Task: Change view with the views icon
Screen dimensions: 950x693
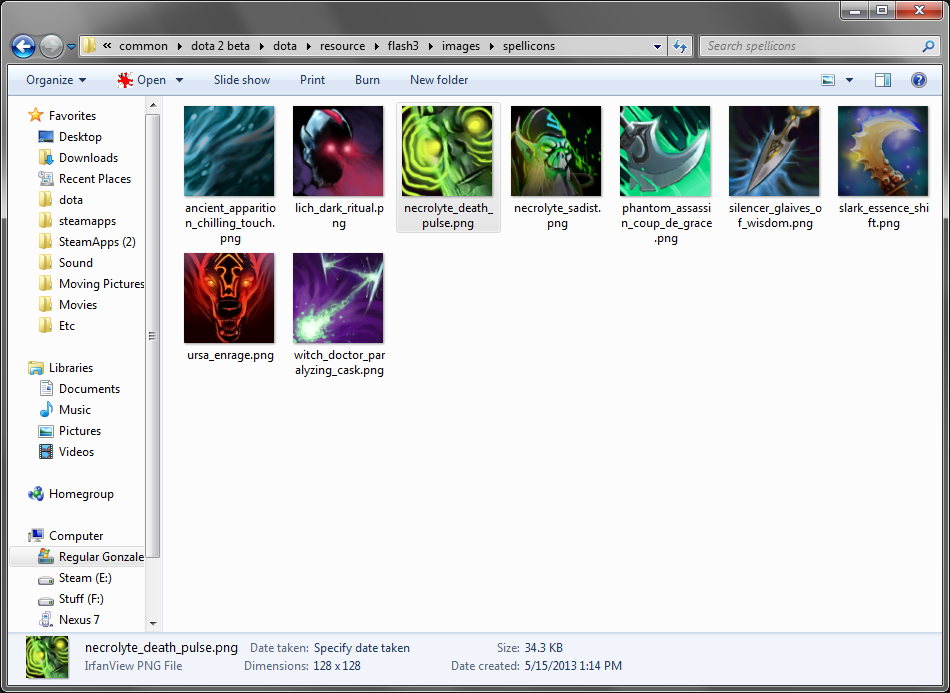Action: click(828, 80)
